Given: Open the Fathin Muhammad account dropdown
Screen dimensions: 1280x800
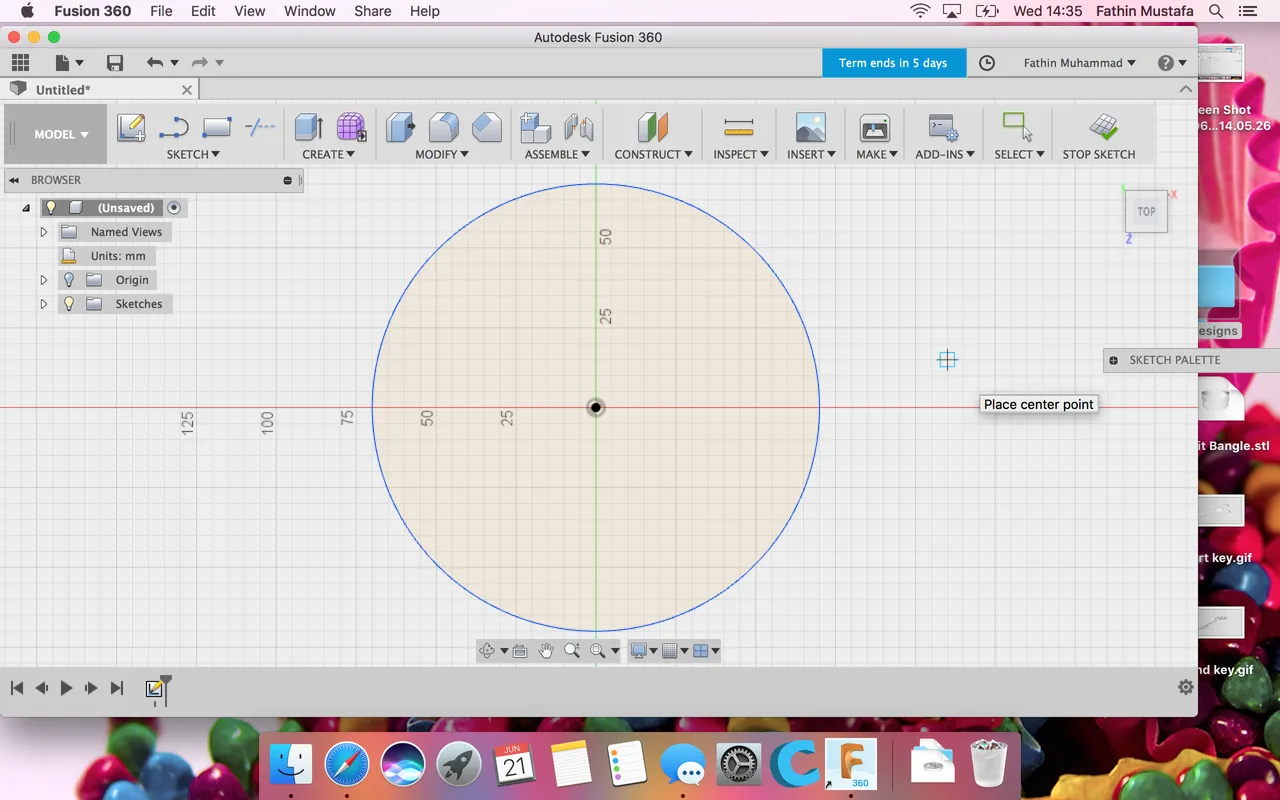Looking at the screenshot, I should [1080, 63].
